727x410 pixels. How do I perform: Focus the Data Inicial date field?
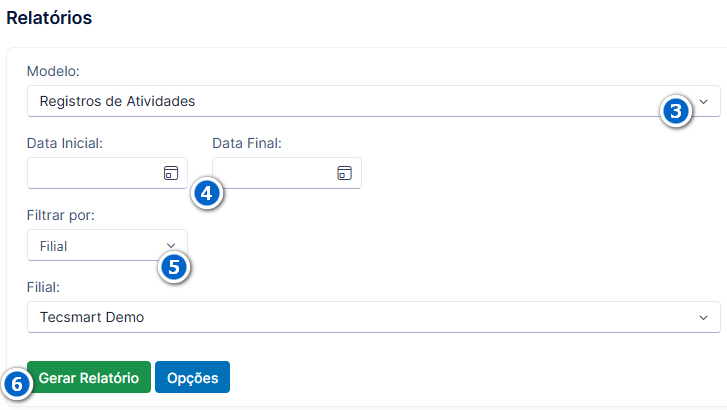coord(108,173)
